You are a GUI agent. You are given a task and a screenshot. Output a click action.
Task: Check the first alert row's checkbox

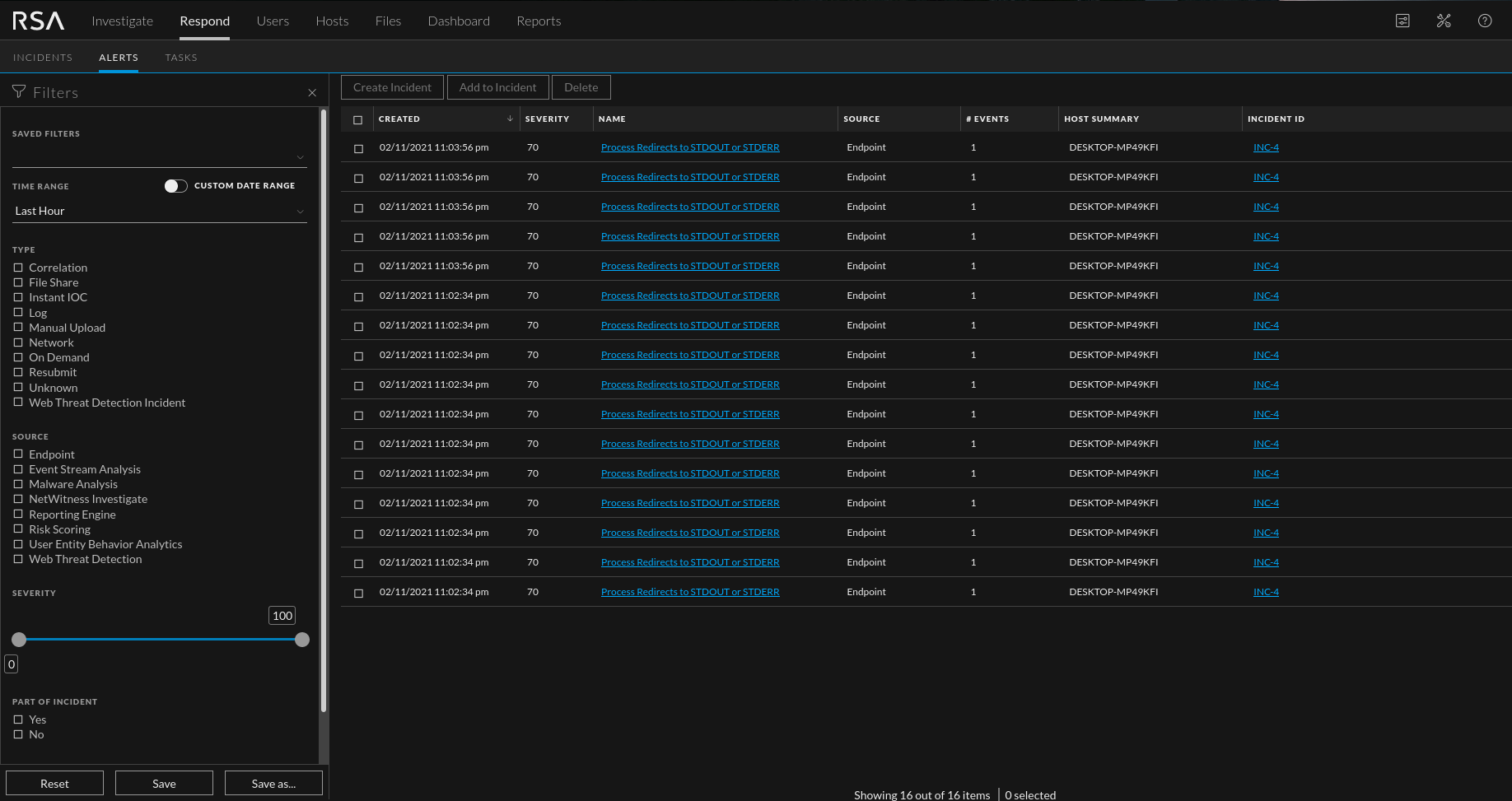coord(358,149)
